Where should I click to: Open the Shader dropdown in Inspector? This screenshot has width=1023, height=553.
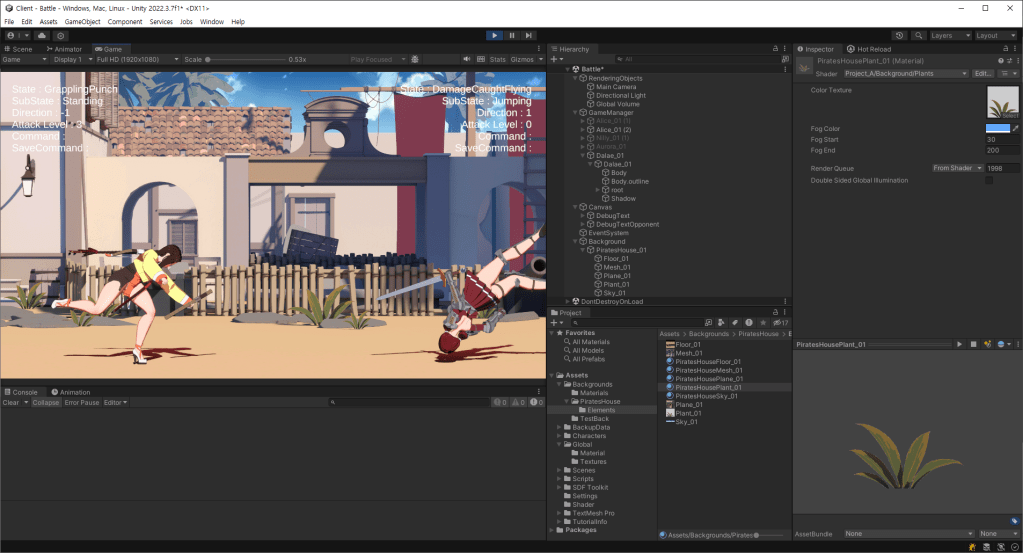click(906, 73)
